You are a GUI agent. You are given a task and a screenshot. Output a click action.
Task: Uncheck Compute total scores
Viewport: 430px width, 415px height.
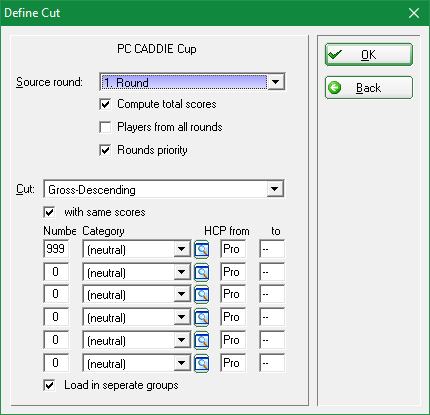(105, 104)
